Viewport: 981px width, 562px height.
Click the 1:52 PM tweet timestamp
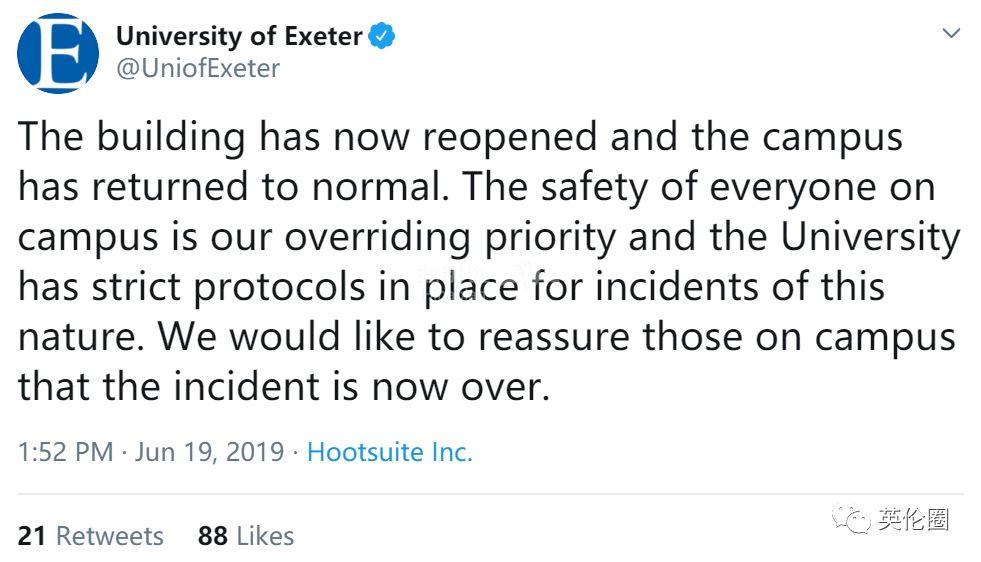coord(65,452)
